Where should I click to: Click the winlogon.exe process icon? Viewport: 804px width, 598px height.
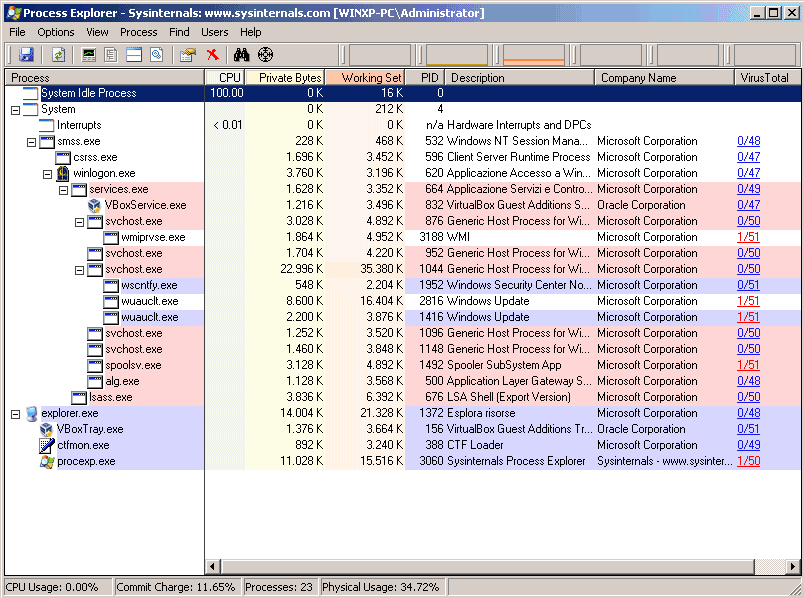pyautogui.click(x=63, y=173)
